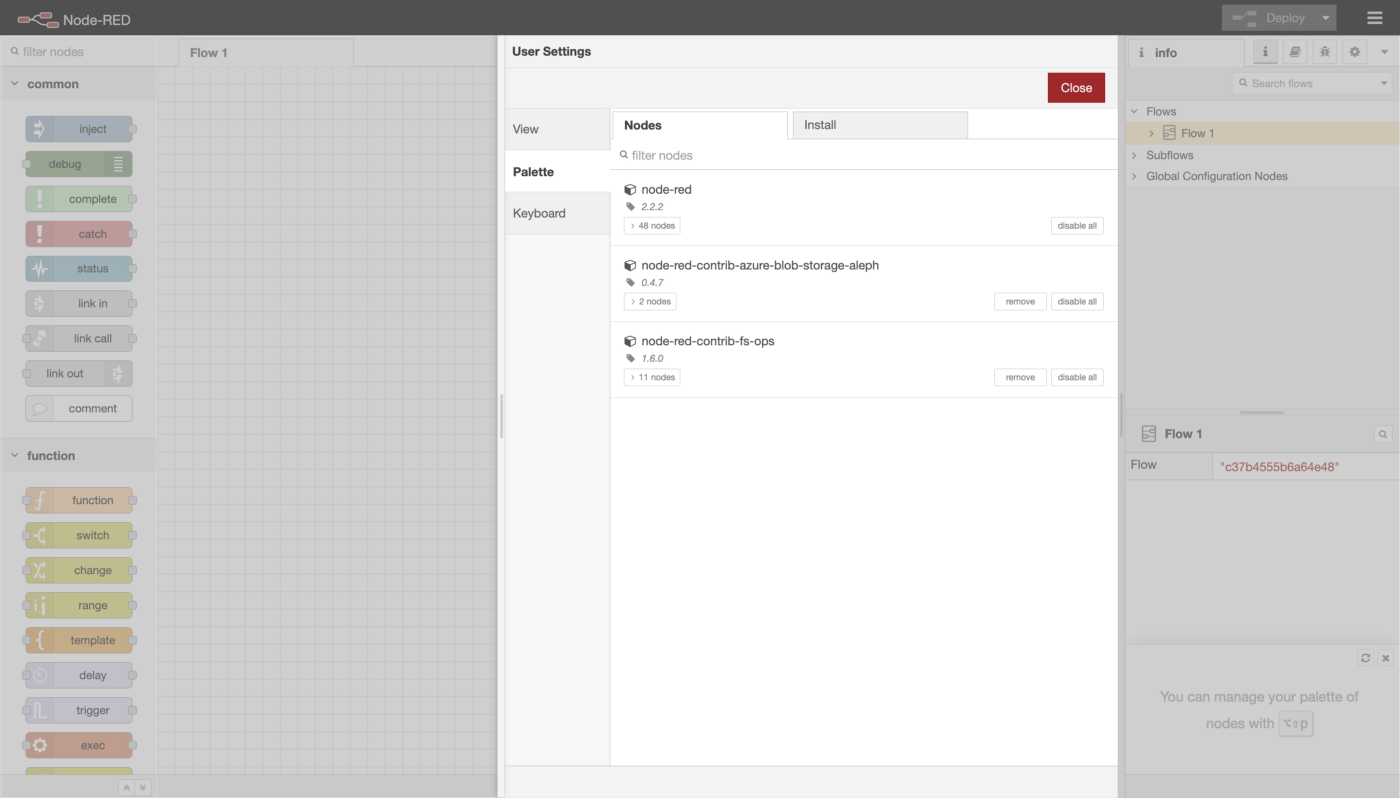Expand the 11 nodes list
The image size is (1400, 798).
pos(652,377)
